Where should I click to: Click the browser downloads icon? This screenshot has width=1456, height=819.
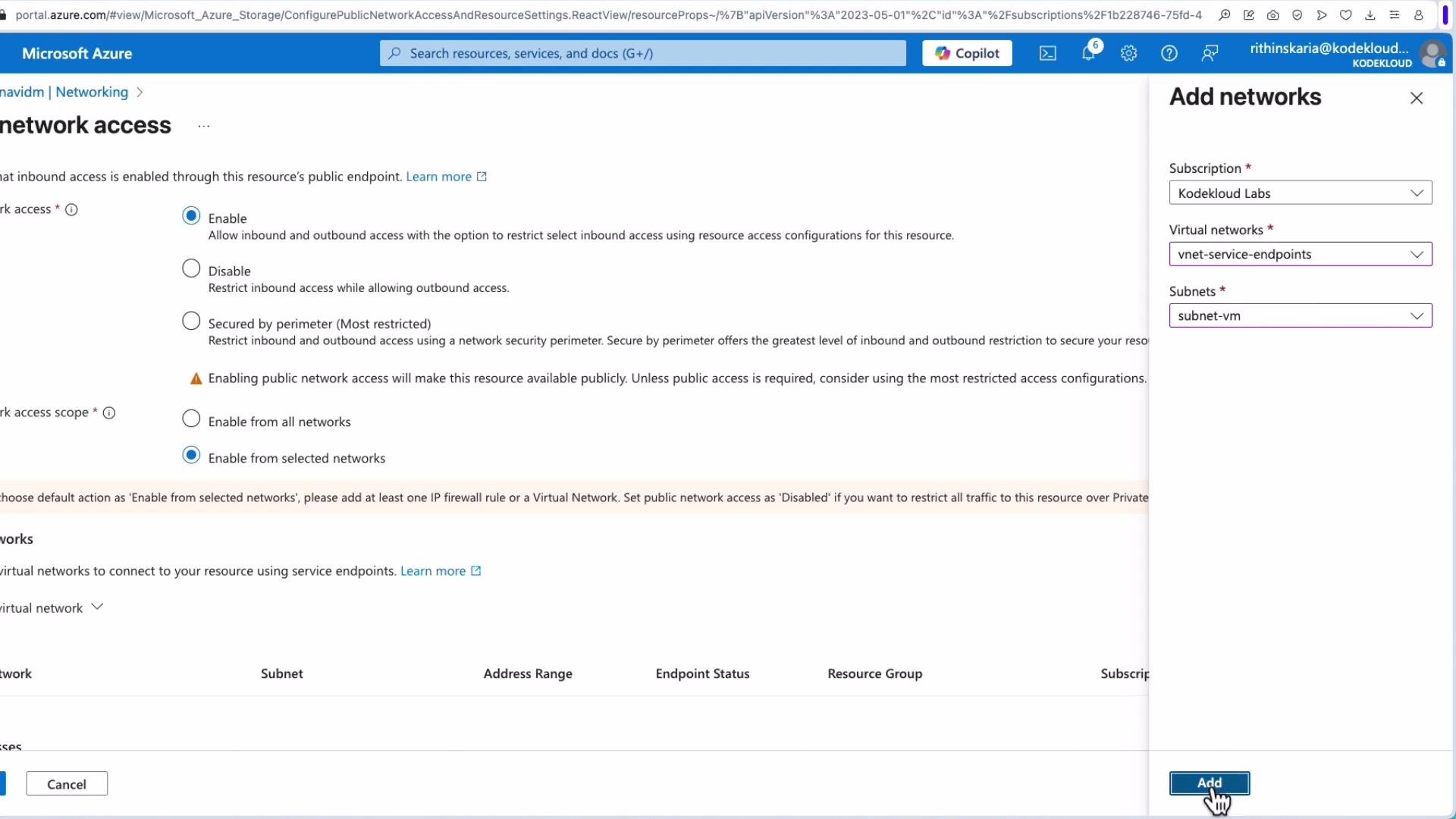tap(1370, 15)
